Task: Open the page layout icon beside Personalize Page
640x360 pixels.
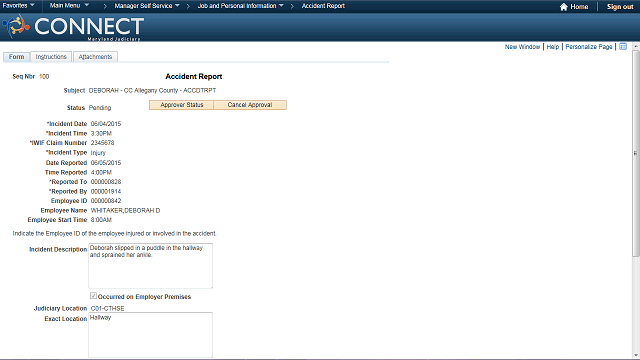Action: click(623, 47)
